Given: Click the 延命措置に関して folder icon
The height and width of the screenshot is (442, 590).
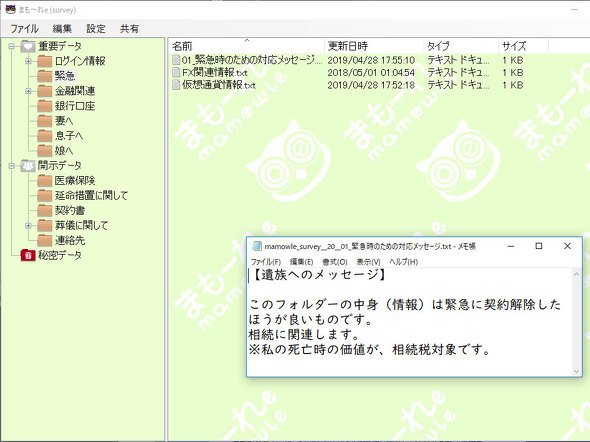Looking at the screenshot, I should pos(44,196).
